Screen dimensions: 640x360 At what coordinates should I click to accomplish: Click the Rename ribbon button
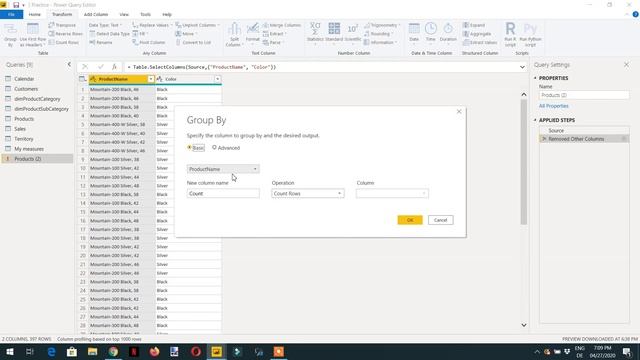[101, 42]
